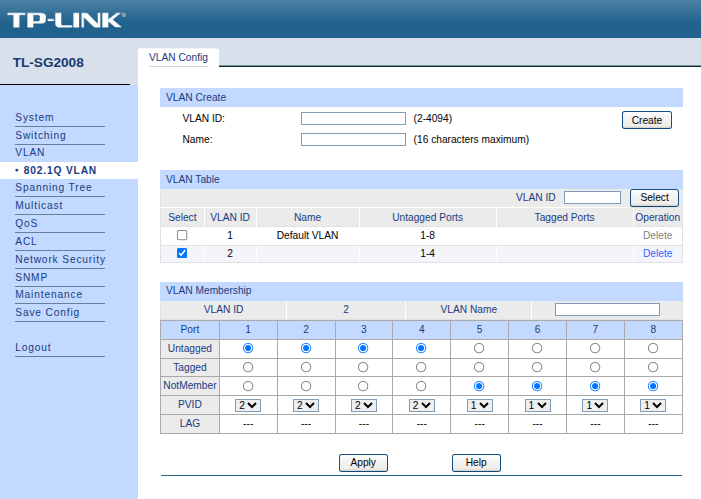Open PVID dropdown for port 2

306,405
